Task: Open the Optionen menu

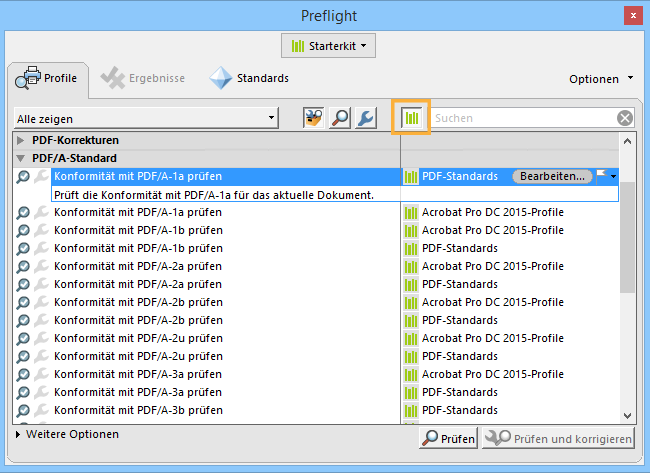Action: (601, 79)
